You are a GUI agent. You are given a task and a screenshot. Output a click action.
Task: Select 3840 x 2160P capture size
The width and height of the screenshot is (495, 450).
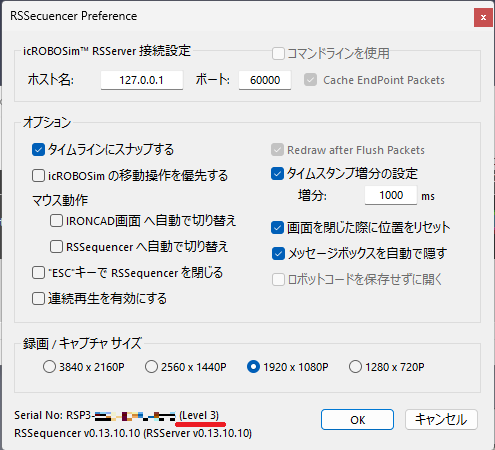point(49,367)
